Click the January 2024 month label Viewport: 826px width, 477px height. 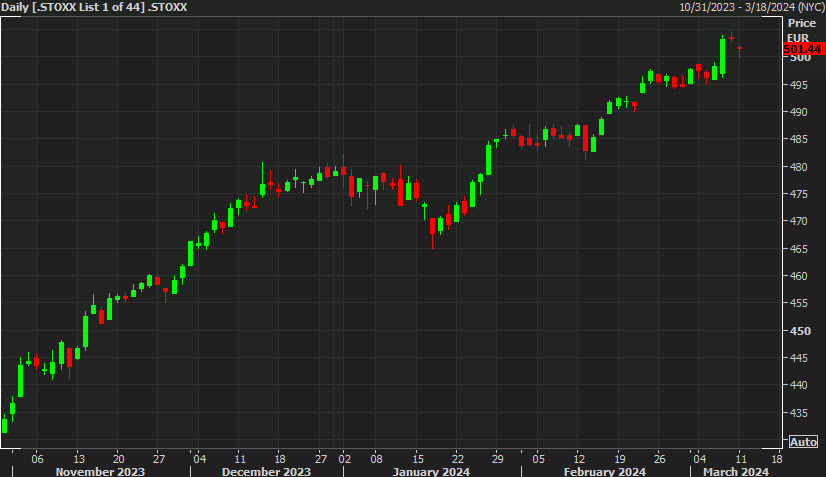pos(431,471)
